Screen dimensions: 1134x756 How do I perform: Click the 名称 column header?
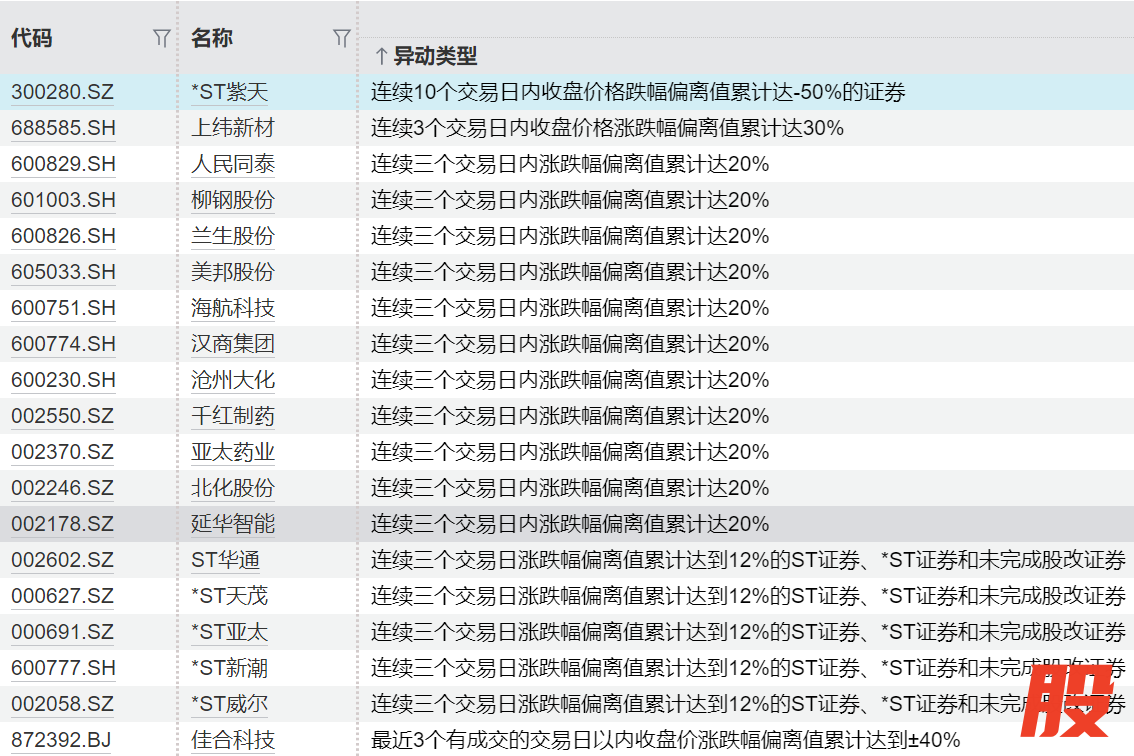pos(212,39)
